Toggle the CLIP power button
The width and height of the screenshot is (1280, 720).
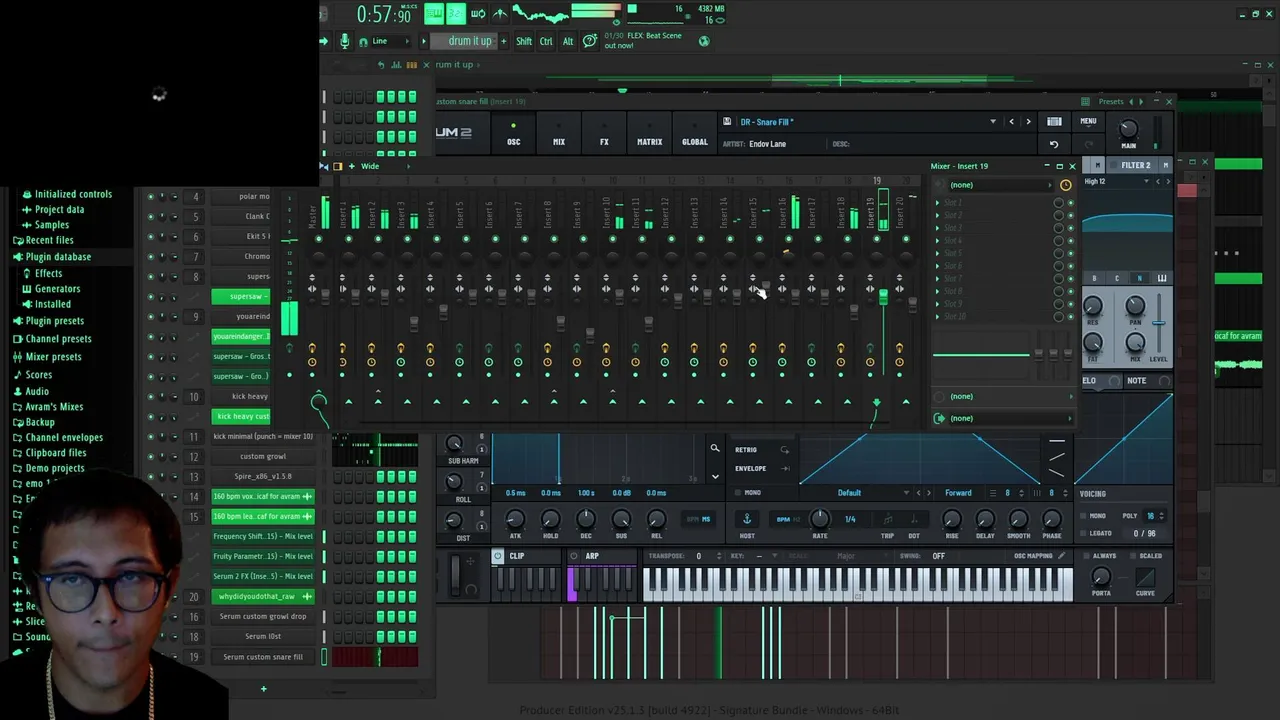coord(498,556)
